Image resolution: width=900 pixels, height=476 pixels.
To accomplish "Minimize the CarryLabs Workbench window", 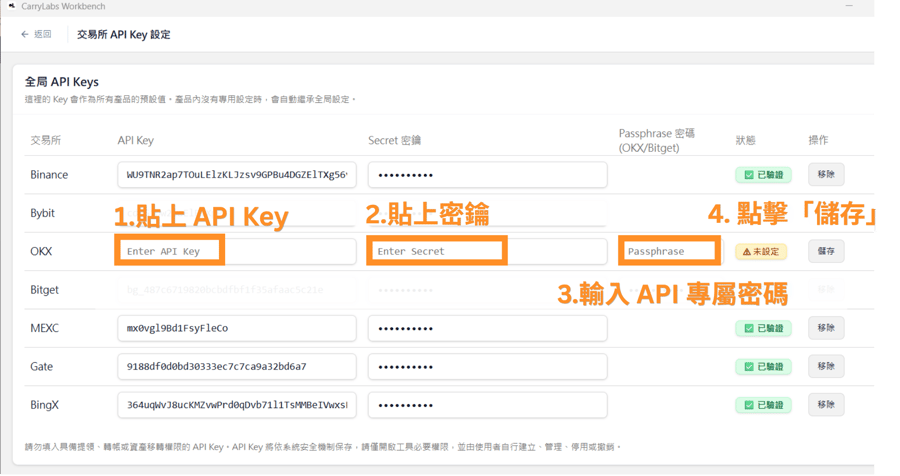I will point(849,6).
